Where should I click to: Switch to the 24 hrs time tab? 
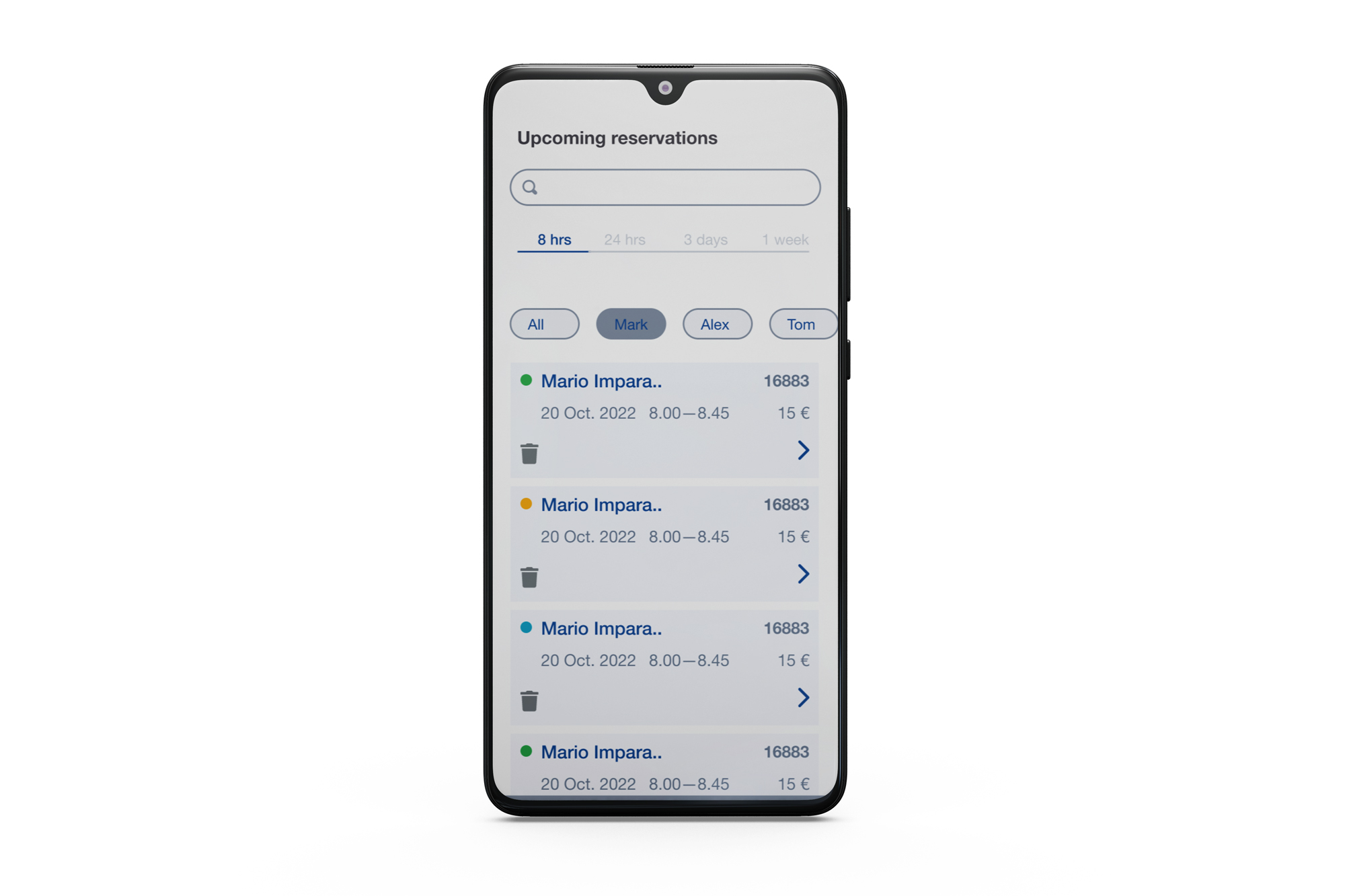tap(623, 268)
